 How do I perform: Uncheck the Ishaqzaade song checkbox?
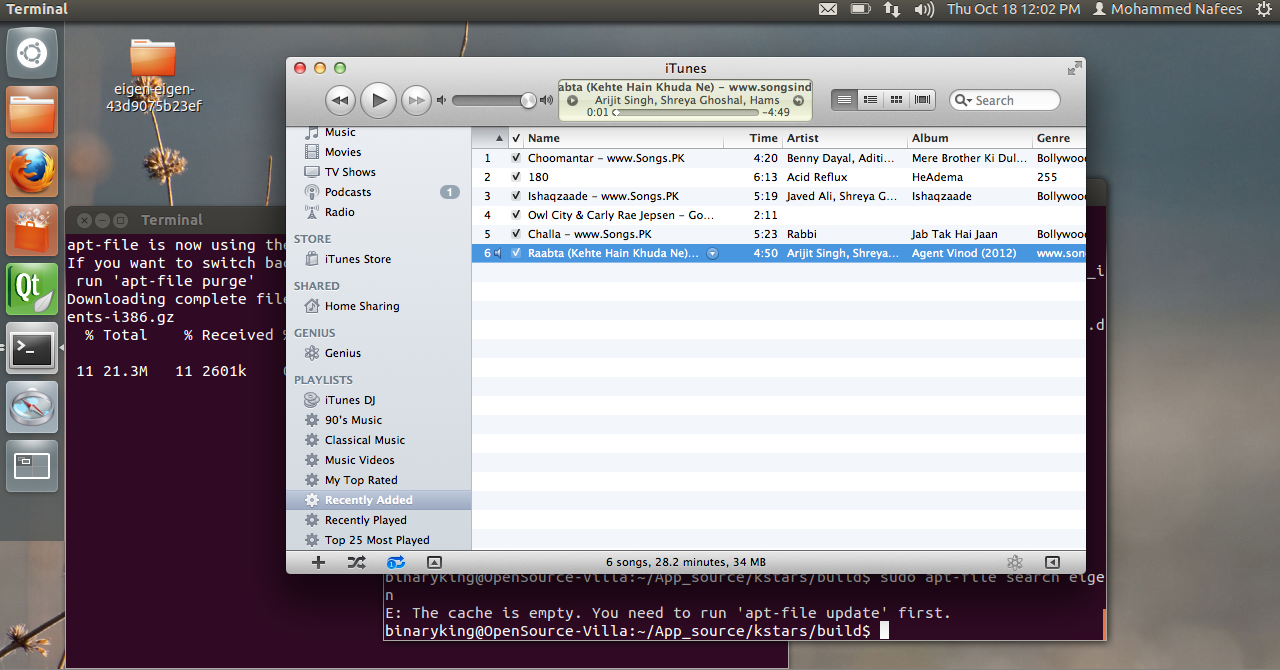[516, 196]
